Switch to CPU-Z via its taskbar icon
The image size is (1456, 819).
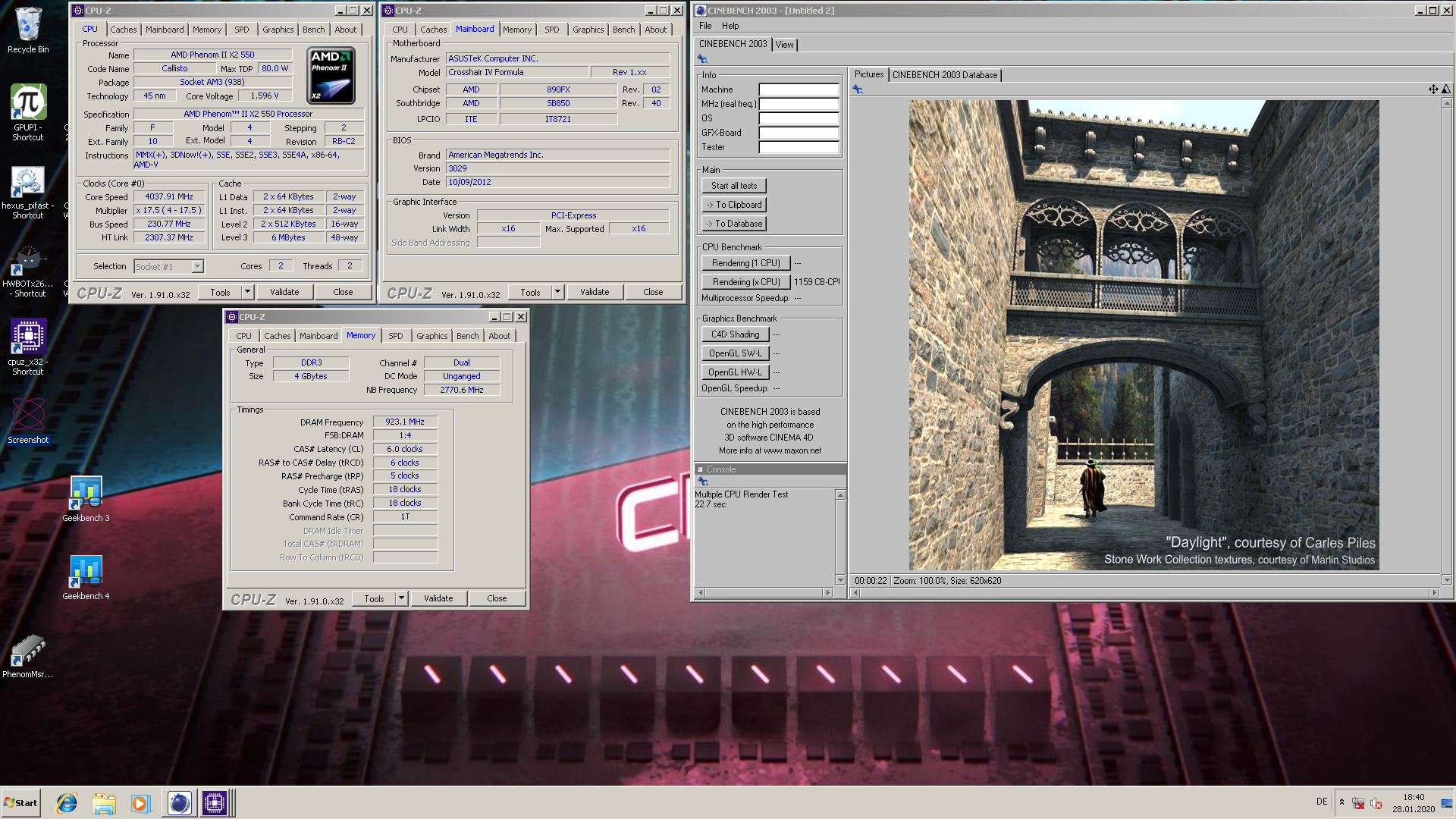[215, 803]
